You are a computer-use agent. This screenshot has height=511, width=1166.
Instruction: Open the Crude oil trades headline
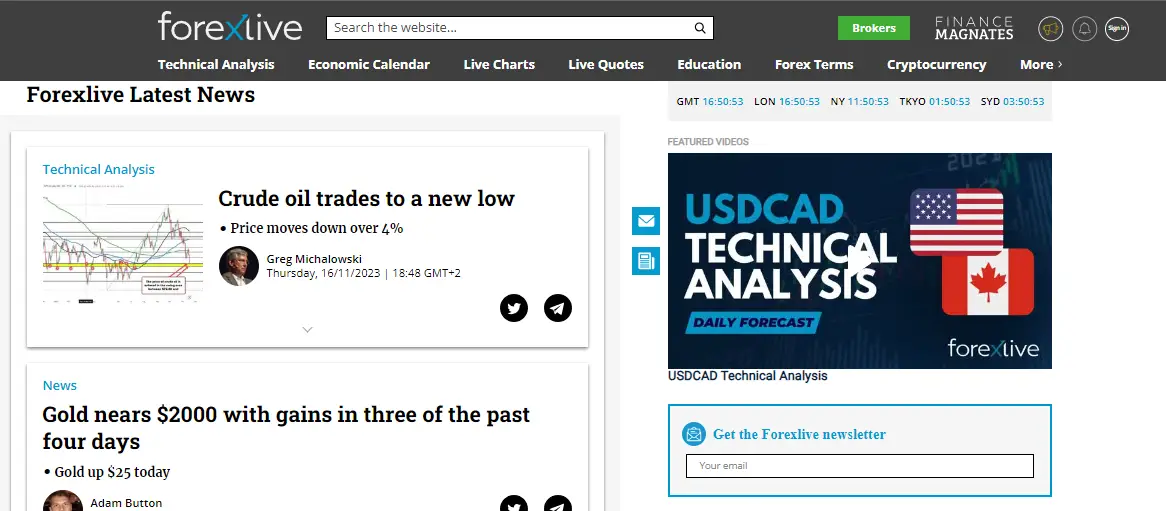(x=367, y=199)
